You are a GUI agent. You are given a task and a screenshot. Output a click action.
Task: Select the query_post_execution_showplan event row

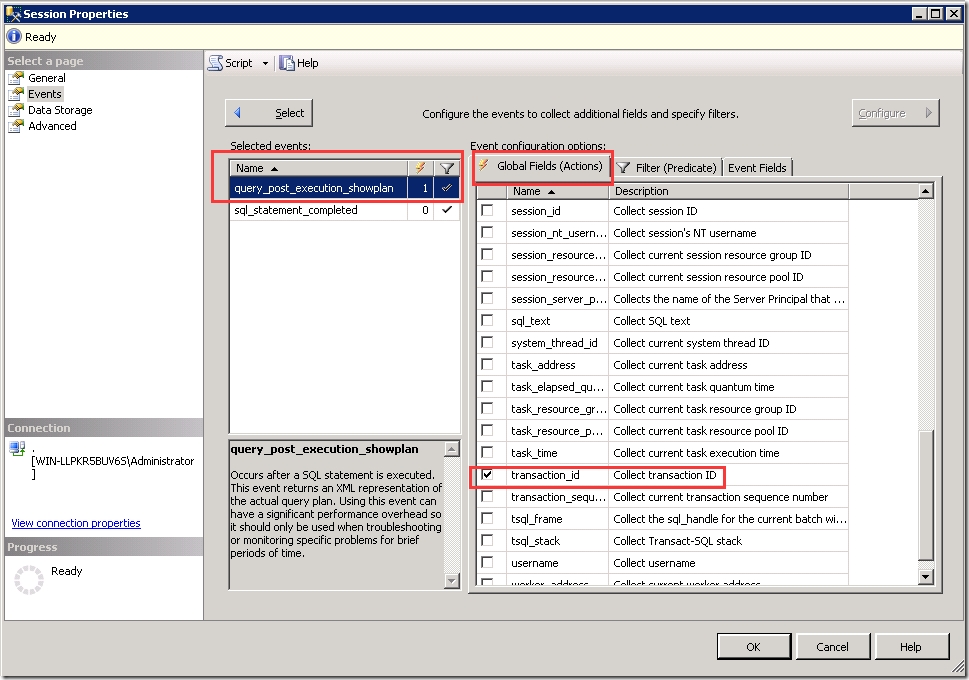(345, 188)
